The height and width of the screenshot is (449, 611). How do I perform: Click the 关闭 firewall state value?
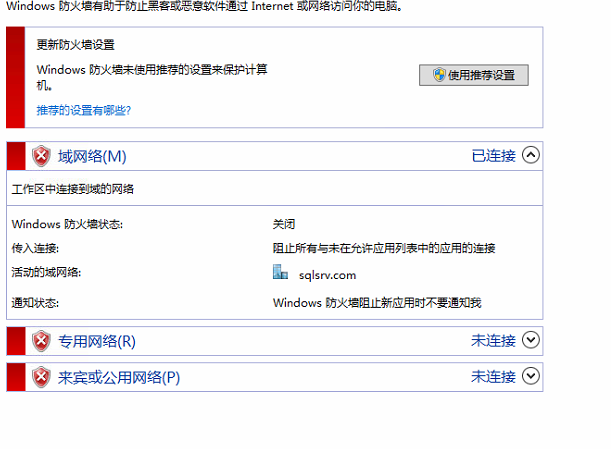284,224
